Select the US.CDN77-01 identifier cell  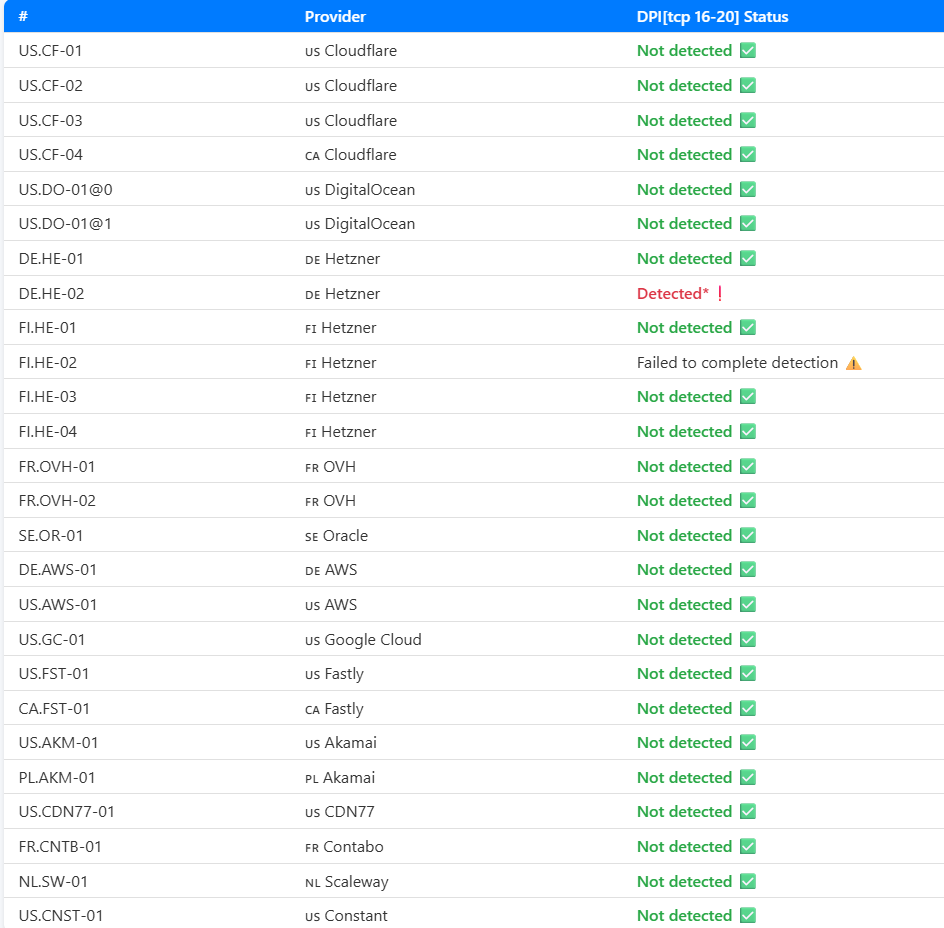66,812
